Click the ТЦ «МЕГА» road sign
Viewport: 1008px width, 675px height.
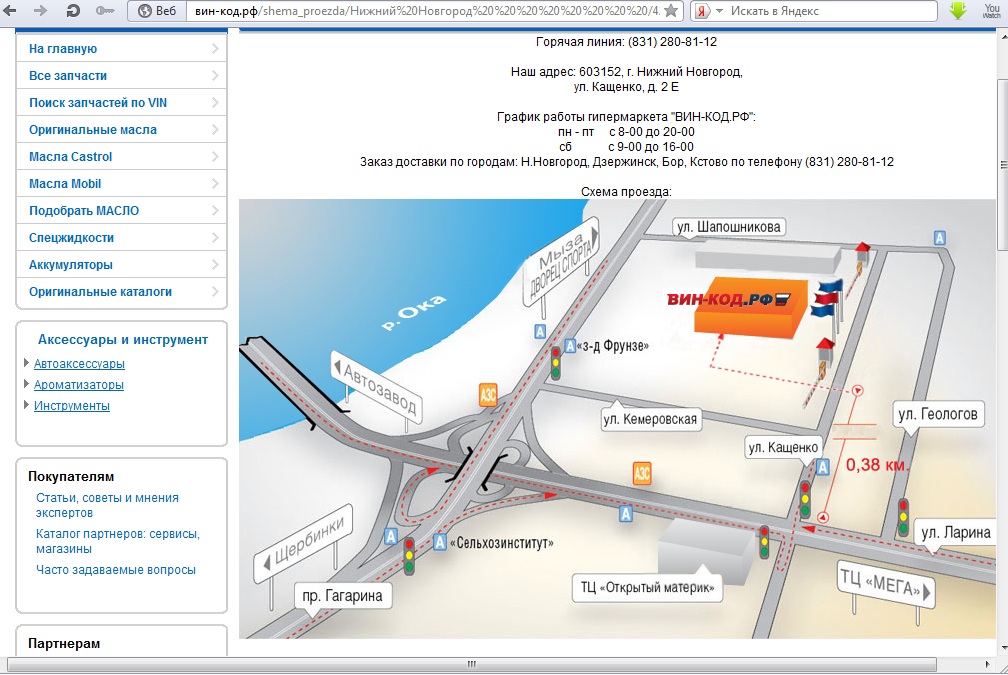[886, 583]
